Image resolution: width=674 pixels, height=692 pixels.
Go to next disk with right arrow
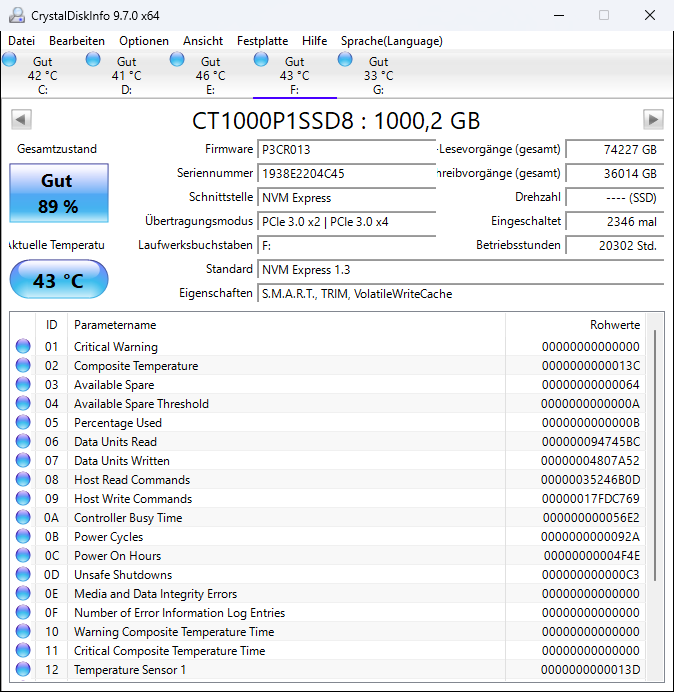pyautogui.click(x=653, y=119)
